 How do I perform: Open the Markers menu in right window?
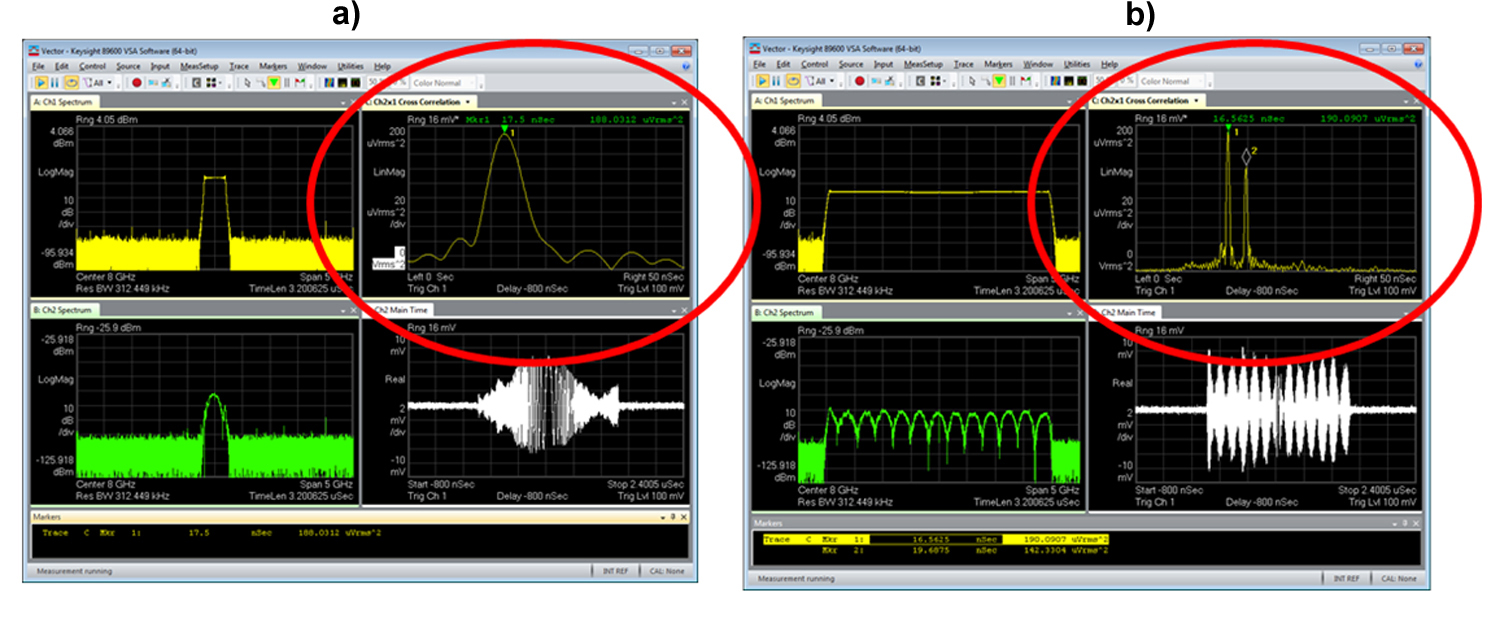pyautogui.click(x=999, y=64)
